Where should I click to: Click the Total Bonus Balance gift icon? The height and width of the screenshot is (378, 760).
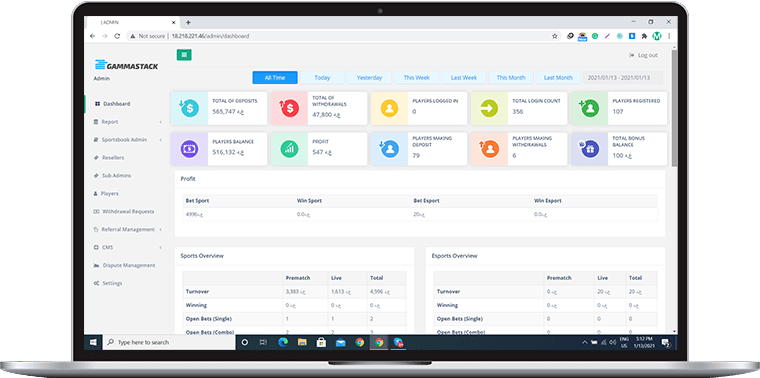pyautogui.click(x=589, y=149)
